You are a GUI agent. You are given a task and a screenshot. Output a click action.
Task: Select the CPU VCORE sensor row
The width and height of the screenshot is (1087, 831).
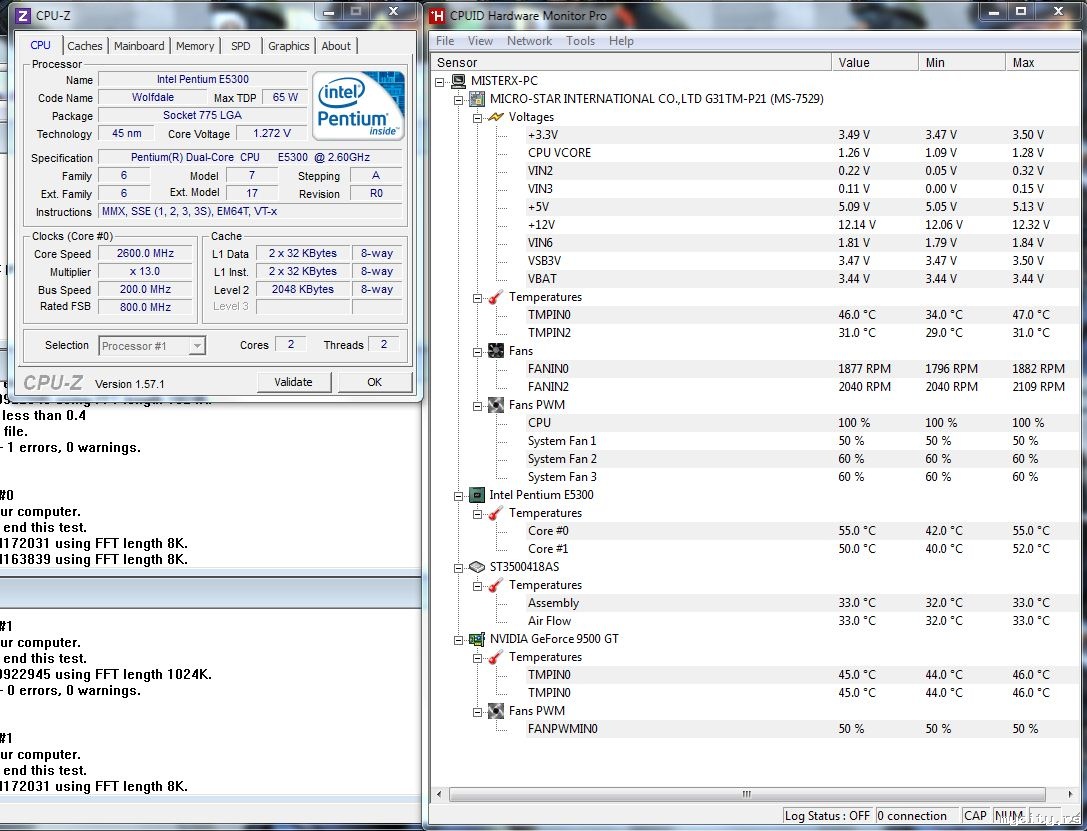(x=559, y=153)
